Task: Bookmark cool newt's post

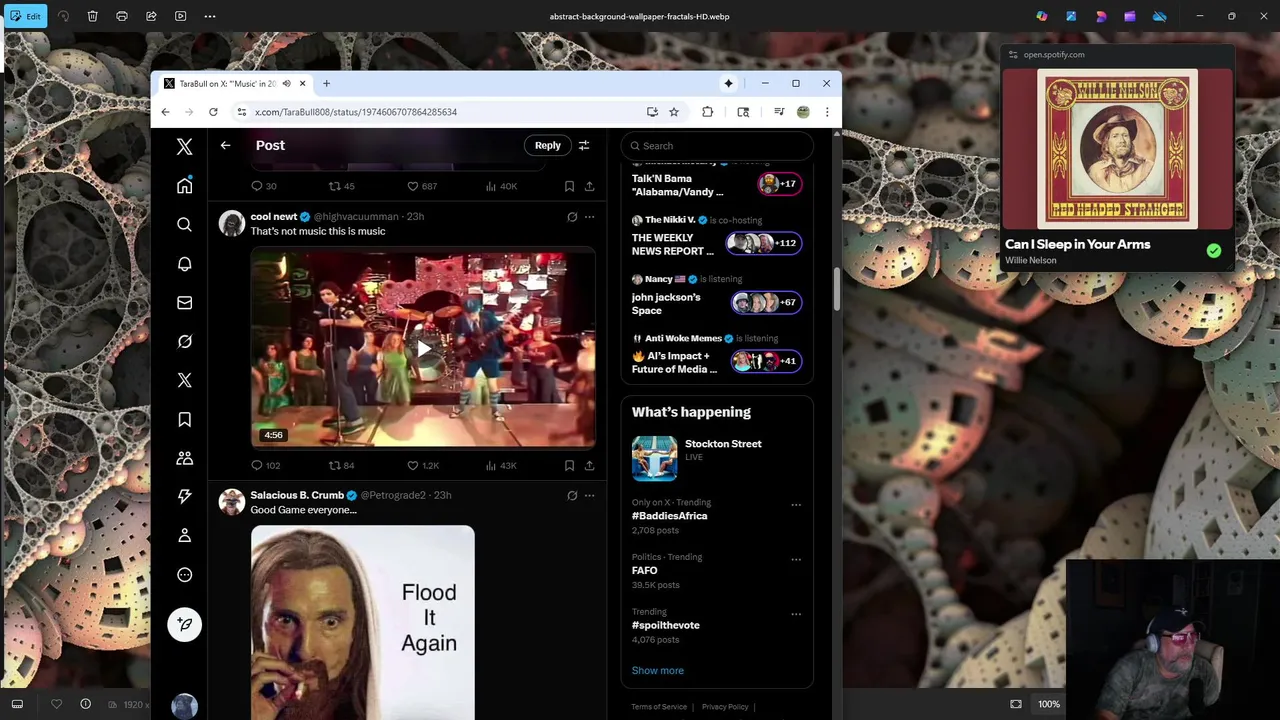Action: pos(569,465)
